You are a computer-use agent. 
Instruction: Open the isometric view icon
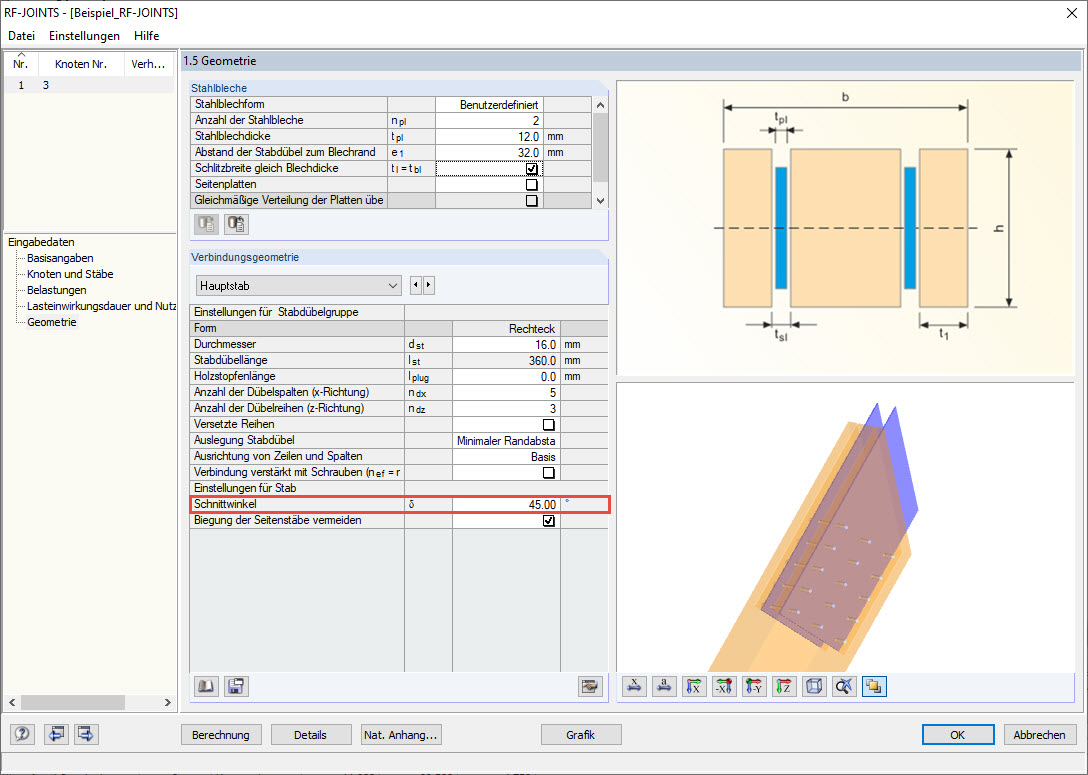[813, 686]
